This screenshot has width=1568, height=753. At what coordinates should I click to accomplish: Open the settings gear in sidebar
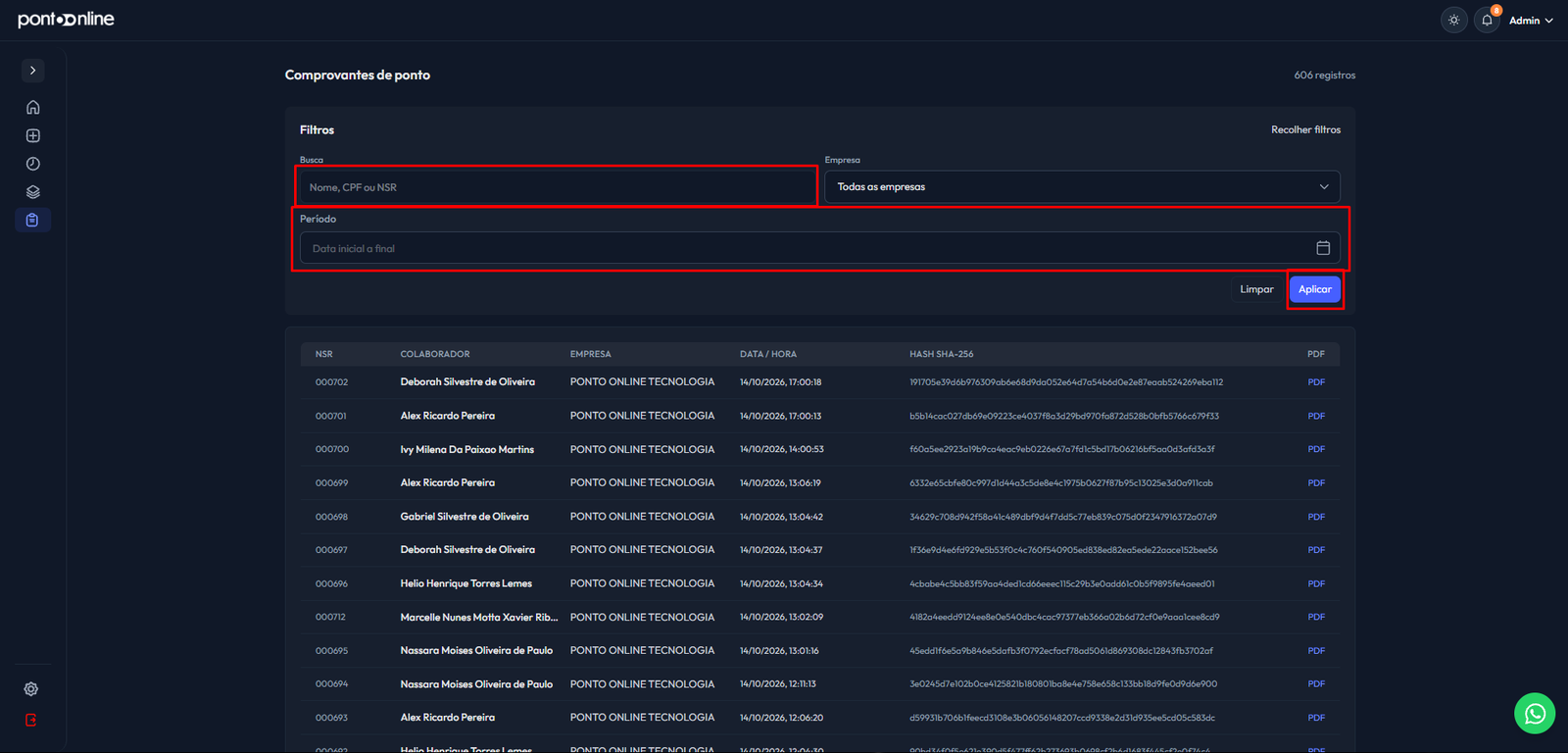(31, 689)
